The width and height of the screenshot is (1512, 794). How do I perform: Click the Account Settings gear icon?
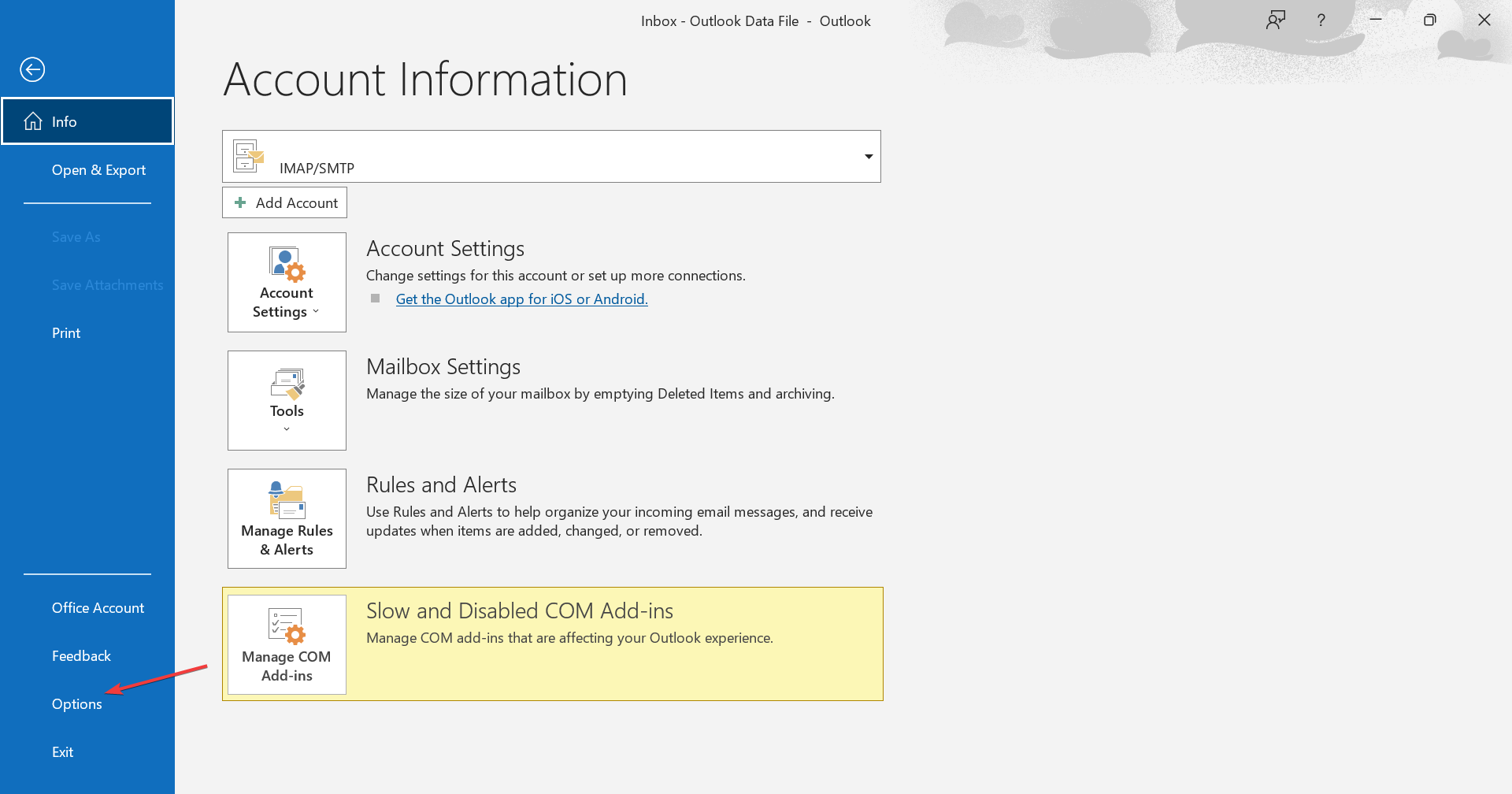pyautogui.click(x=286, y=265)
